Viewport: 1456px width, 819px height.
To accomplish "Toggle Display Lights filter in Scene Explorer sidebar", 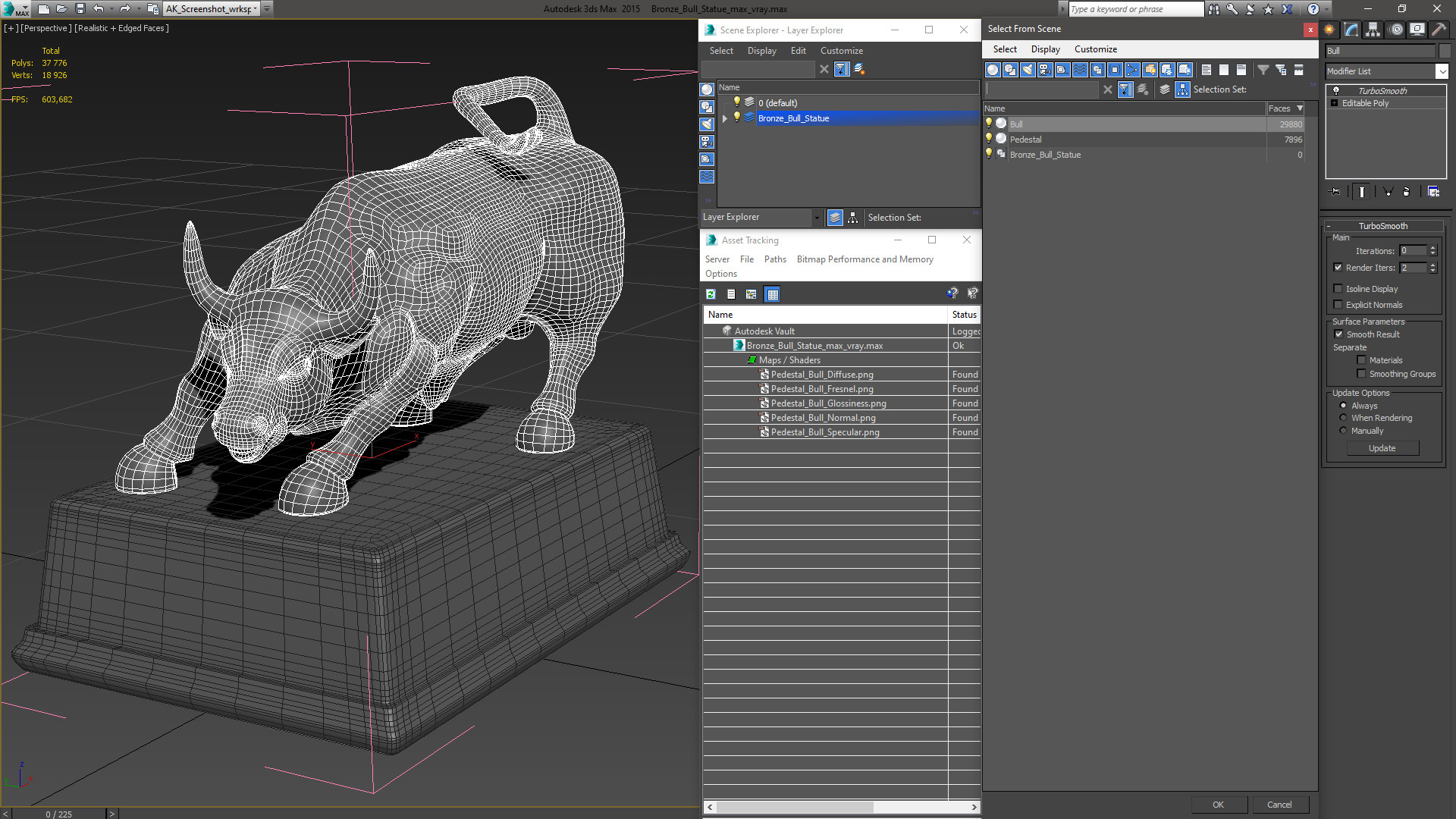I will [707, 124].
